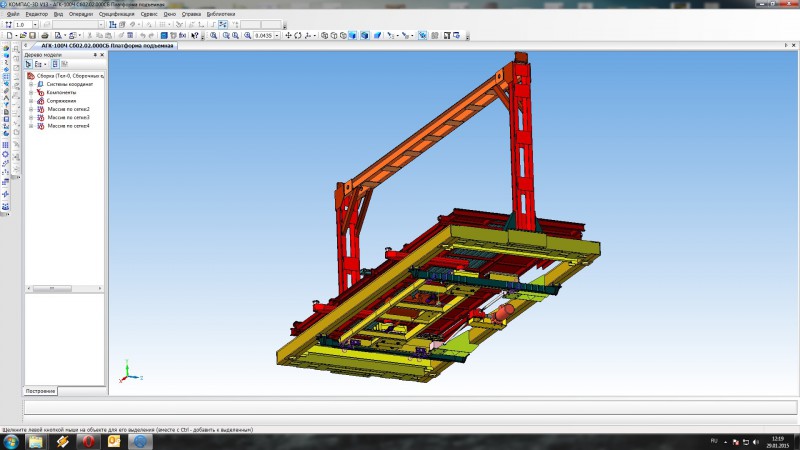Click the command prompt input field
Viewport: 800px width, 450px height.
pos(411,407)
